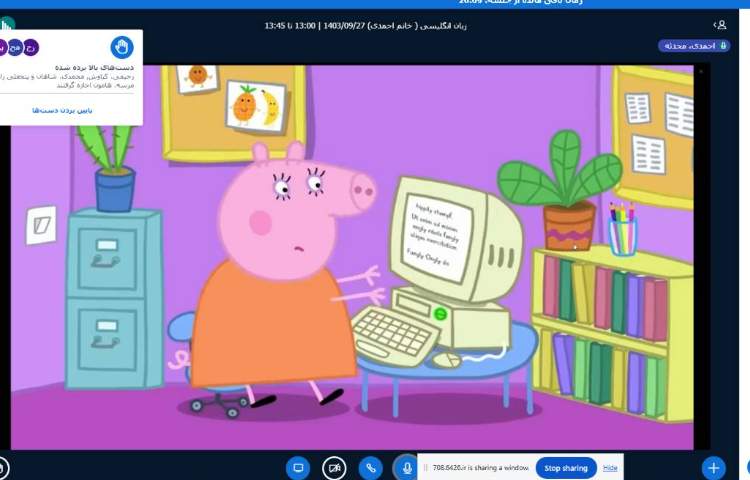Click the lower hands link (پایین بردن دست‌ها)

[62, 110]
